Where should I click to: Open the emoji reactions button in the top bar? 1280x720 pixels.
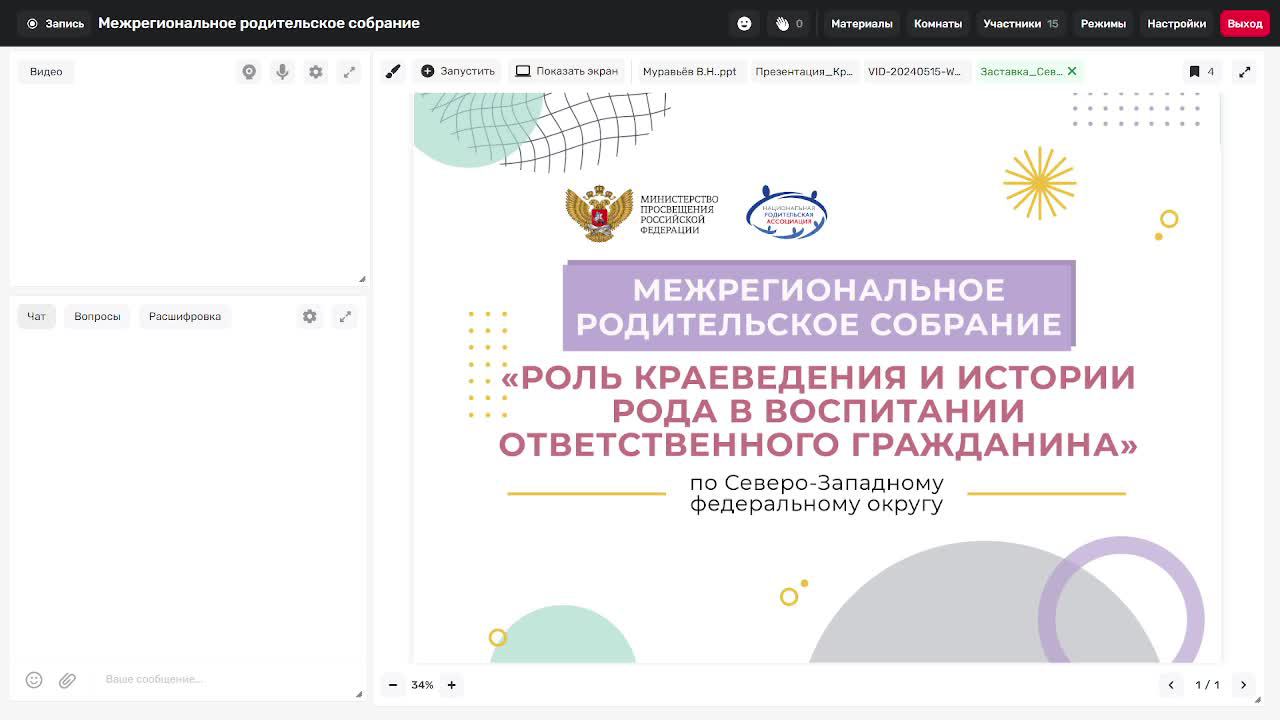tap(744, 23)
